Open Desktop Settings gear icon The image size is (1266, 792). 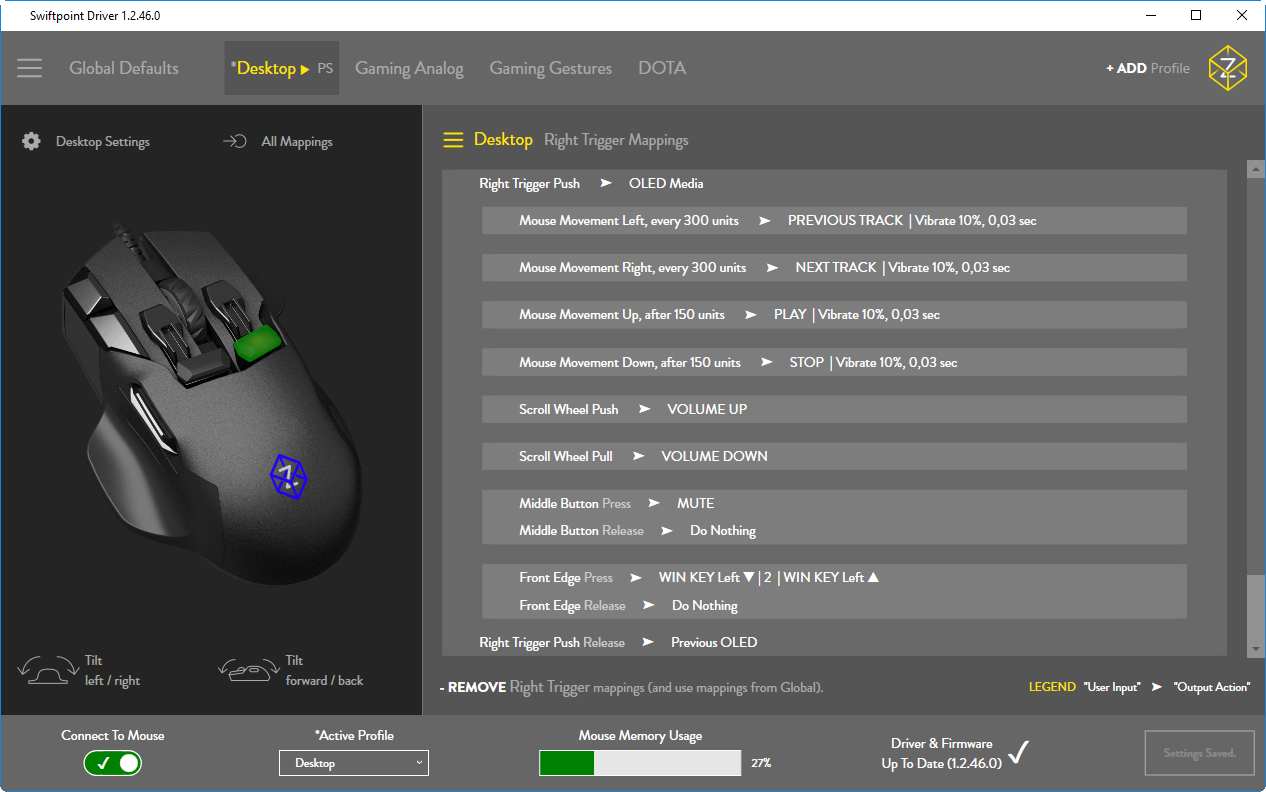point(32,141)
